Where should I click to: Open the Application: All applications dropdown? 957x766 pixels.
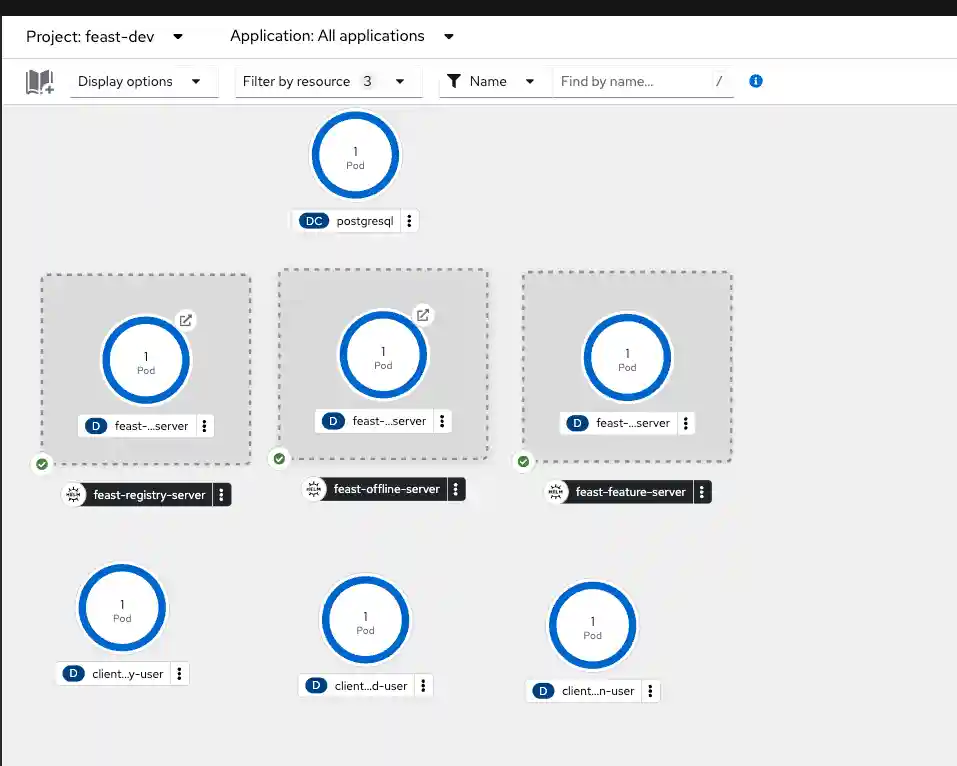342,36
